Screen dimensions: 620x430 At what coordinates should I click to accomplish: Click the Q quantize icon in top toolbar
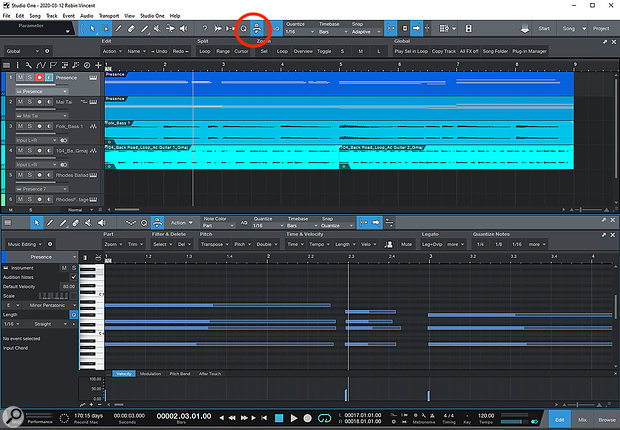pyautogui.click(x=244, y=28)
